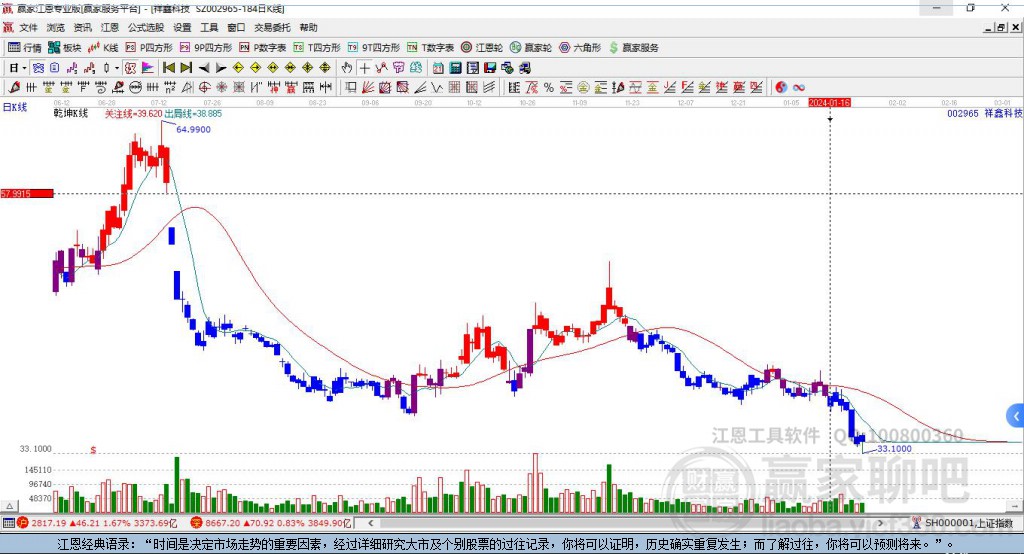Image resolution: width=1024 pixels, height=554 pixels.
Task: Jump to first bar with green skip-back icon
Action: pyautogui.click(x=168, y=67)
